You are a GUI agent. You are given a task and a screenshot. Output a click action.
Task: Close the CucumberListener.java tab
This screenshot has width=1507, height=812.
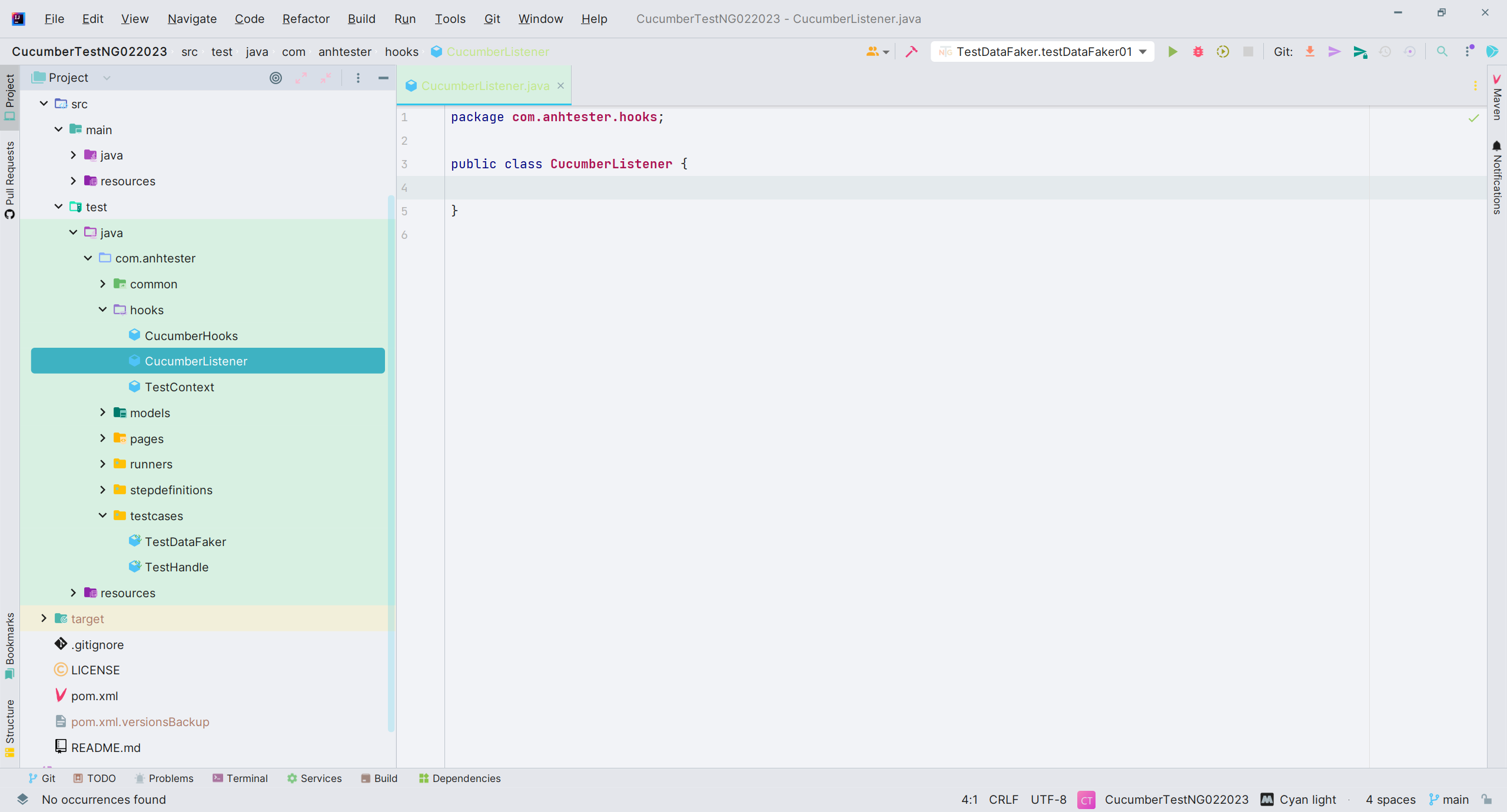[x=560, y=86]
